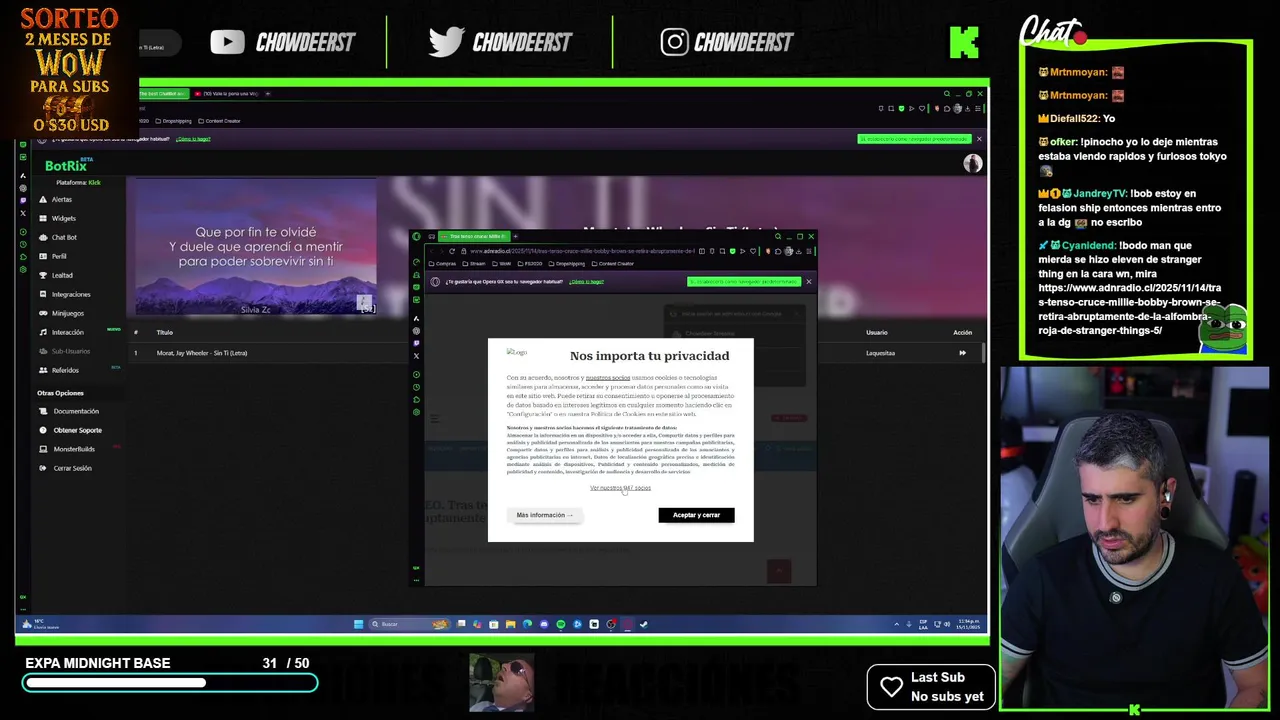
Task: Open Dropshipping folder in back Opera window
Action: click(x=173, y=121)
